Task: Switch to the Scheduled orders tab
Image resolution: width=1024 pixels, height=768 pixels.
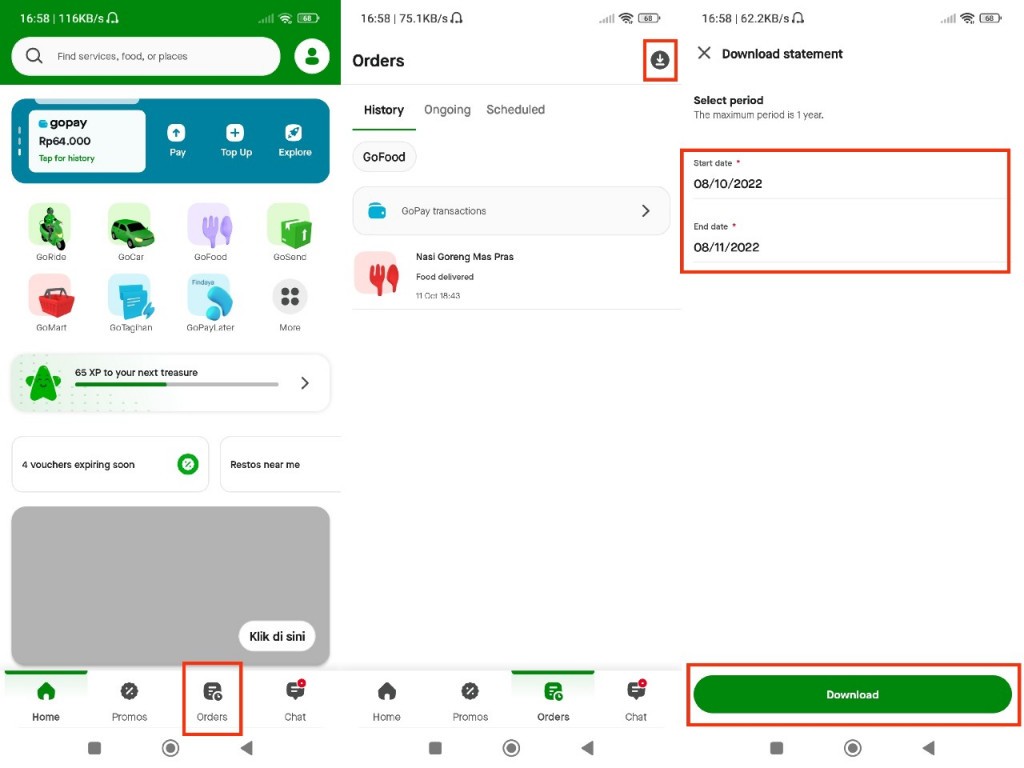Action: 515,109
